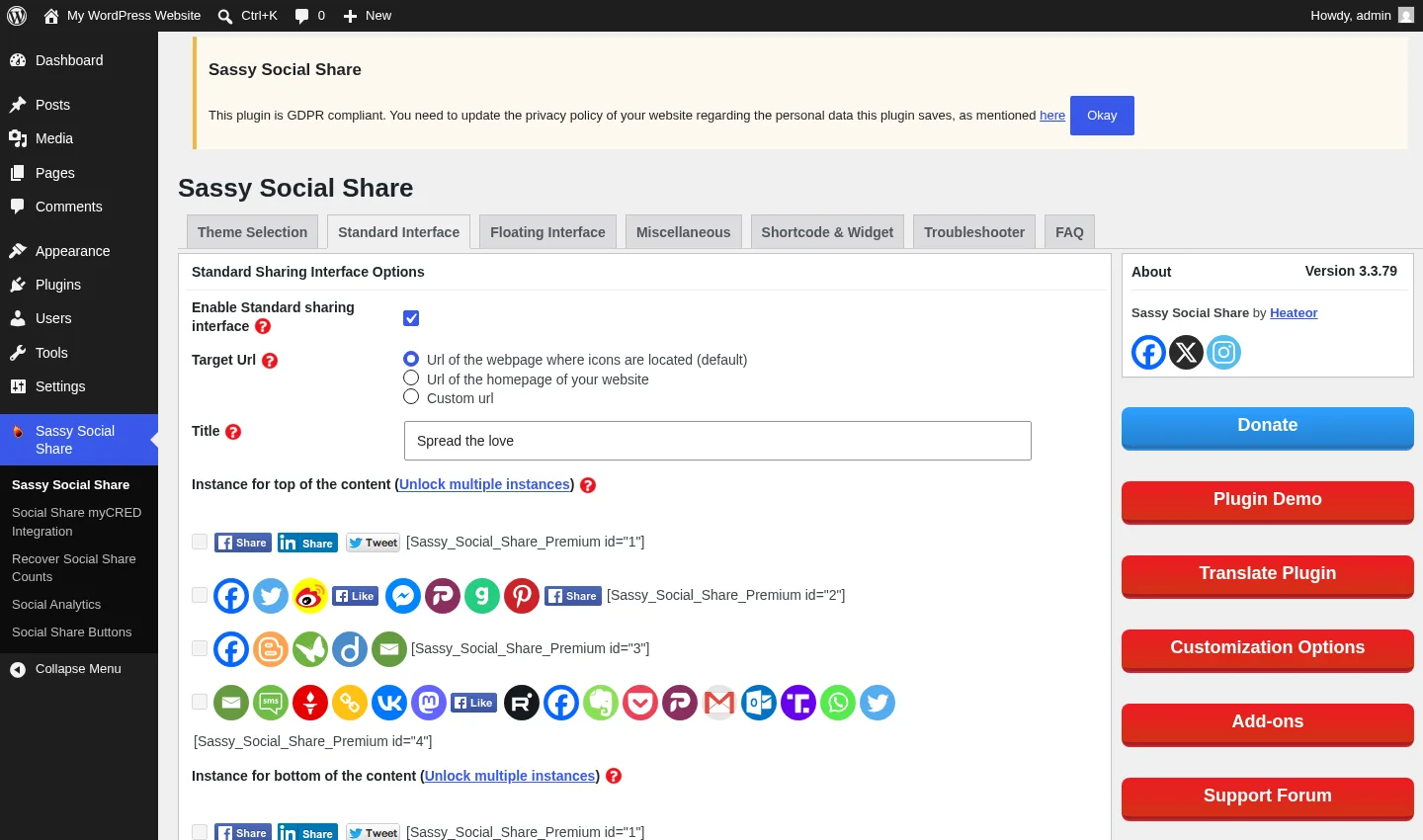Open Plugins in the admin sidebar
Screen dimensions: 1423x840
[79, 285]
